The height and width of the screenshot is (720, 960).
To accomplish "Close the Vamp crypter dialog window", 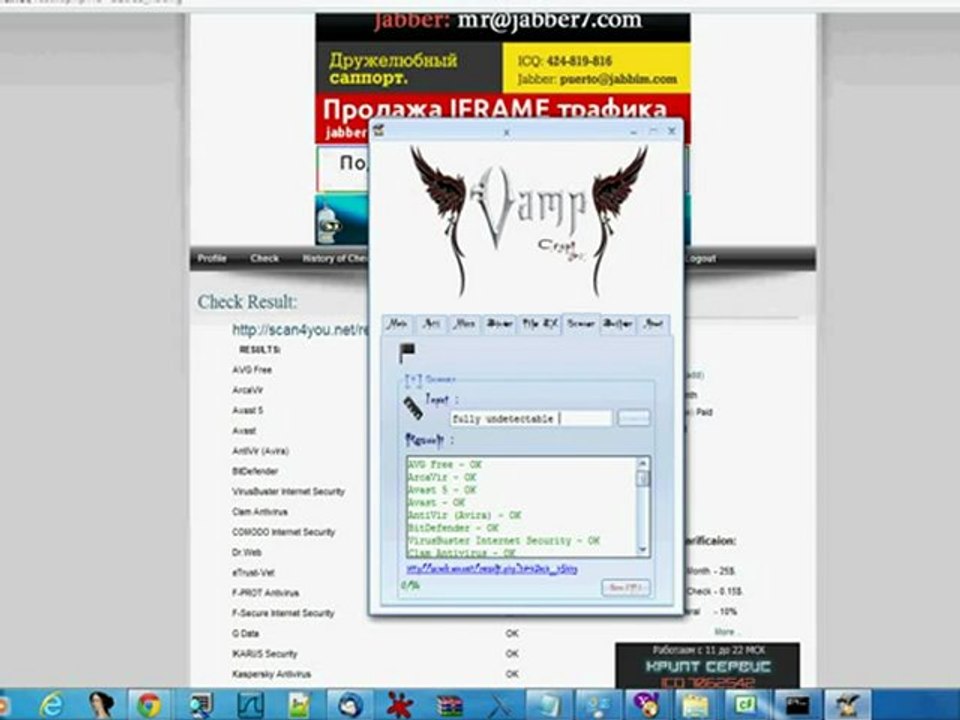I will [672, 130].
